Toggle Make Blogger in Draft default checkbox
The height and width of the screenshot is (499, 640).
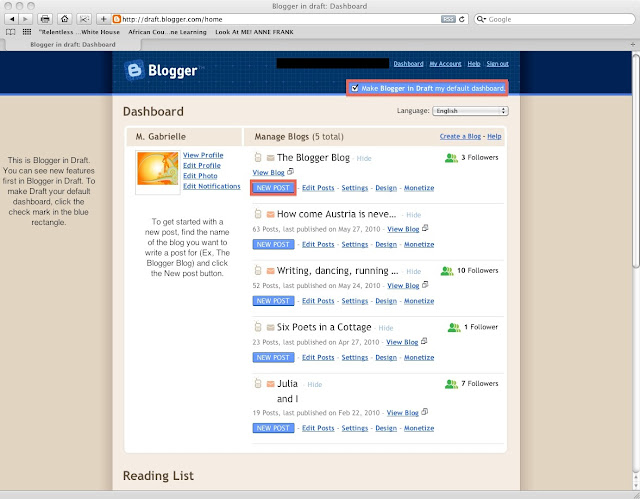point(355,88)
